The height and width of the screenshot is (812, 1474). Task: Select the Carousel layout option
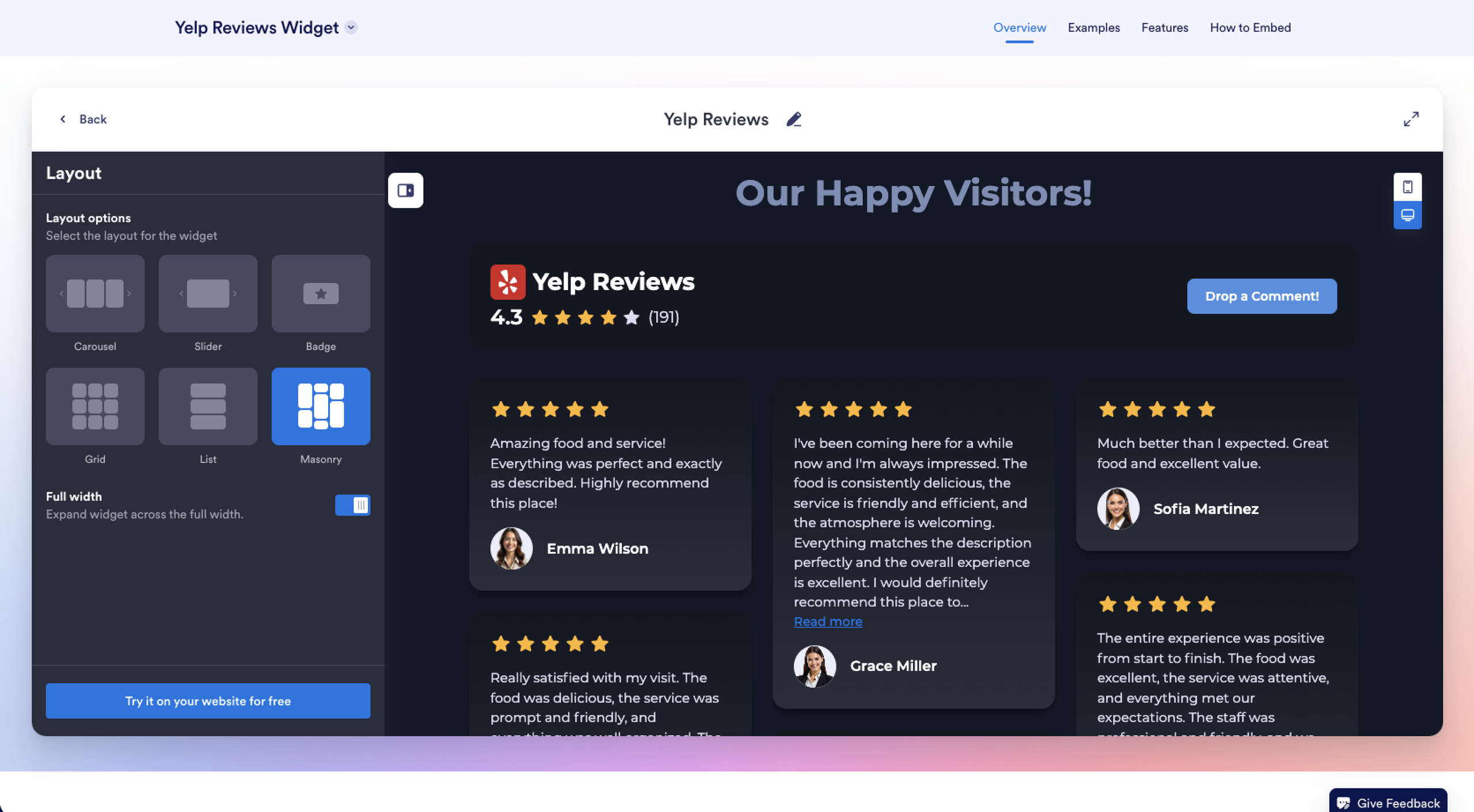tap(95, 293)
